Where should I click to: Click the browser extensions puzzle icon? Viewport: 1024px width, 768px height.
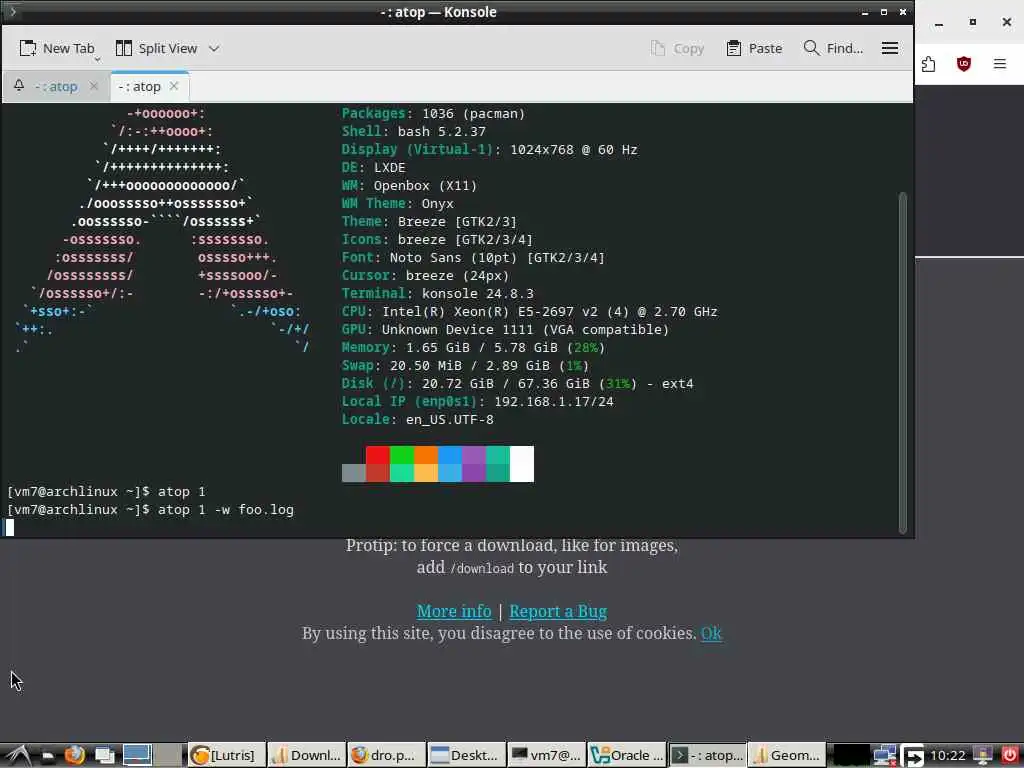pos(929,64)
